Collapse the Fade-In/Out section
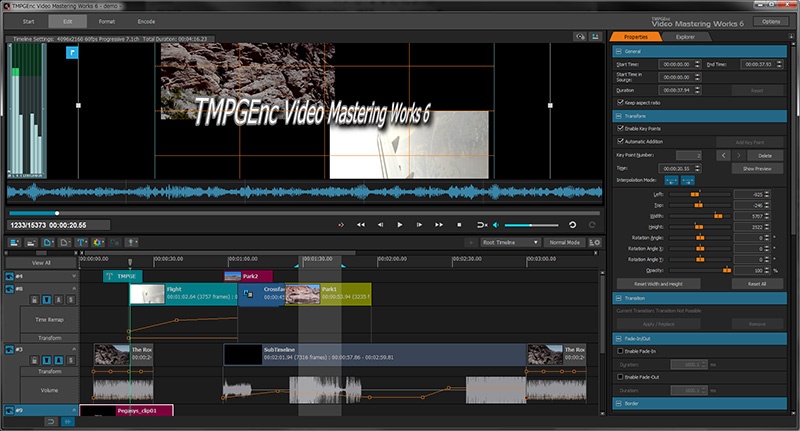The width and height of the screenshot is (800, 431). click(x=618, y=339)
